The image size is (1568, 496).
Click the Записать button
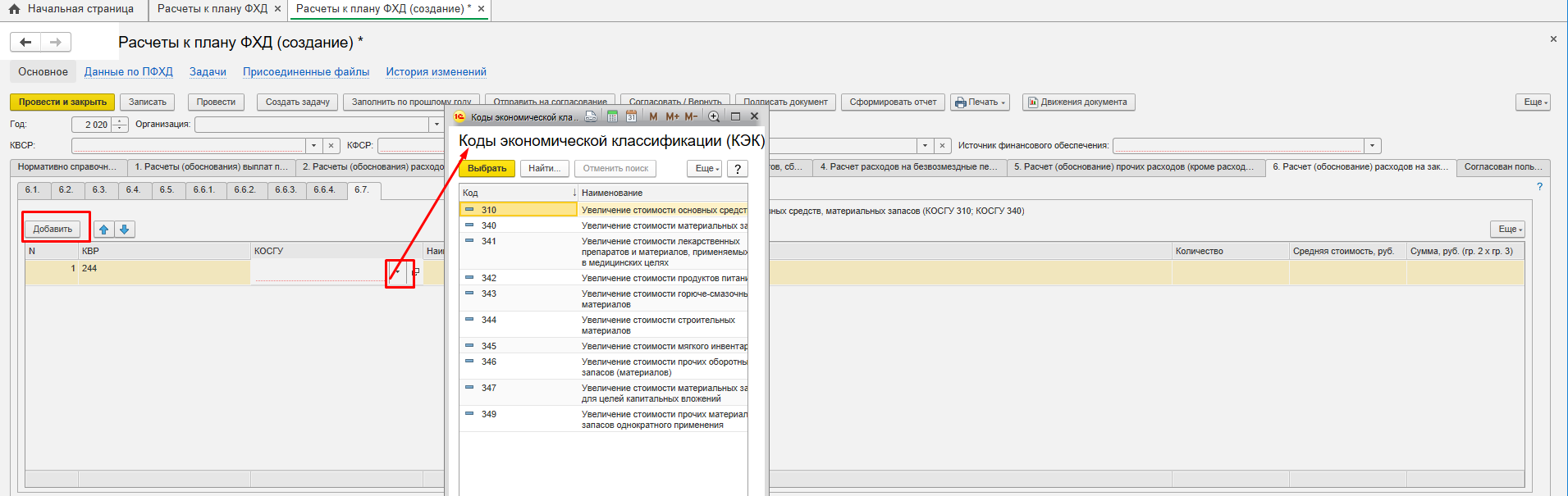click(148, 102)
